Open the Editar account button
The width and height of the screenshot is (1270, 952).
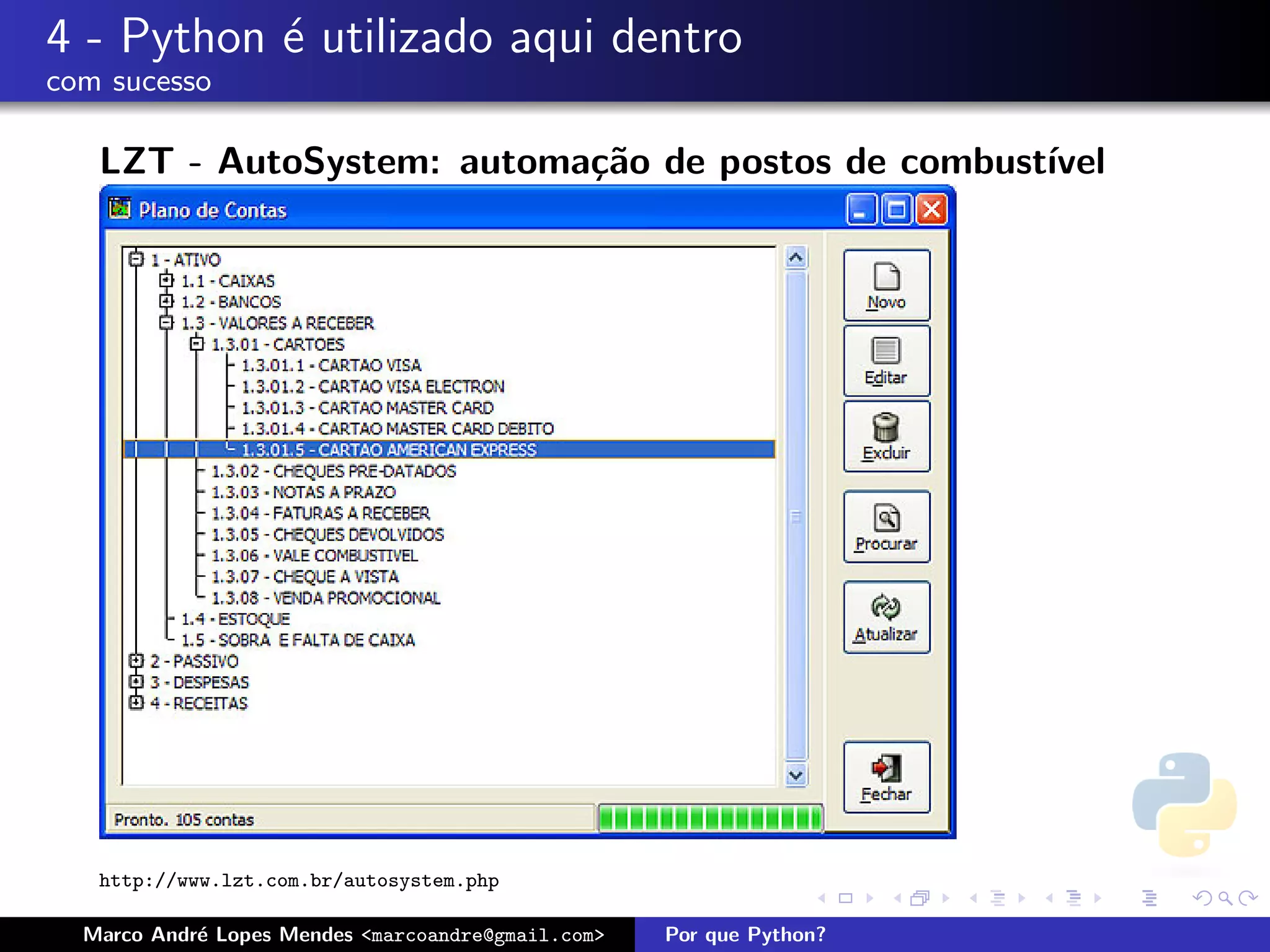point(887,361)
